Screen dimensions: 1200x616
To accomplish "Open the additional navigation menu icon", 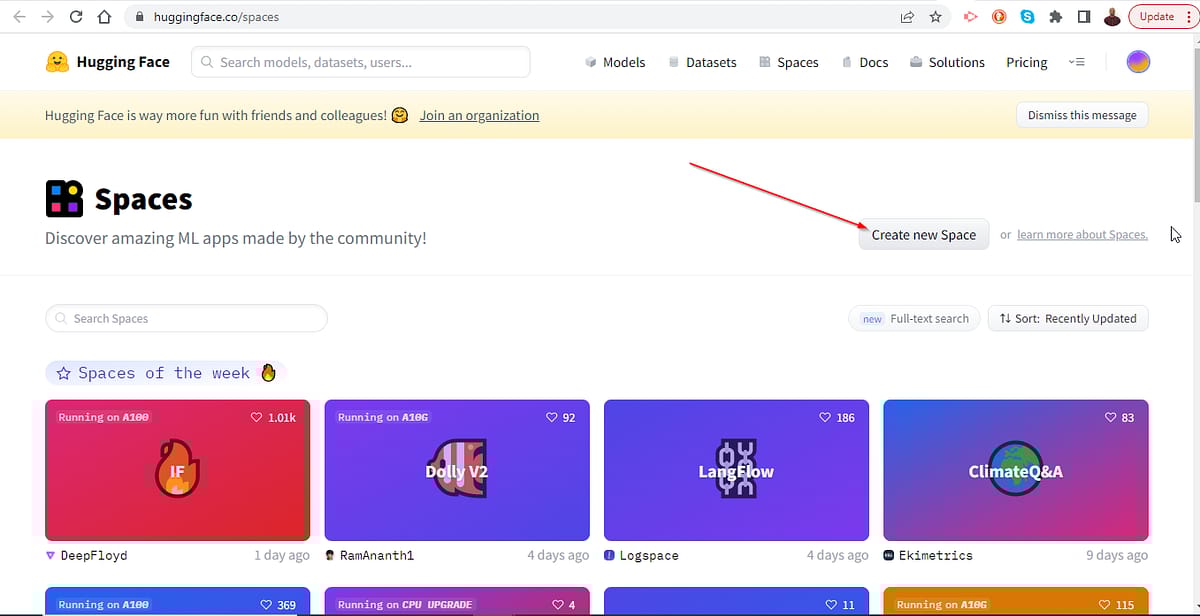I will click(1076, 62).
